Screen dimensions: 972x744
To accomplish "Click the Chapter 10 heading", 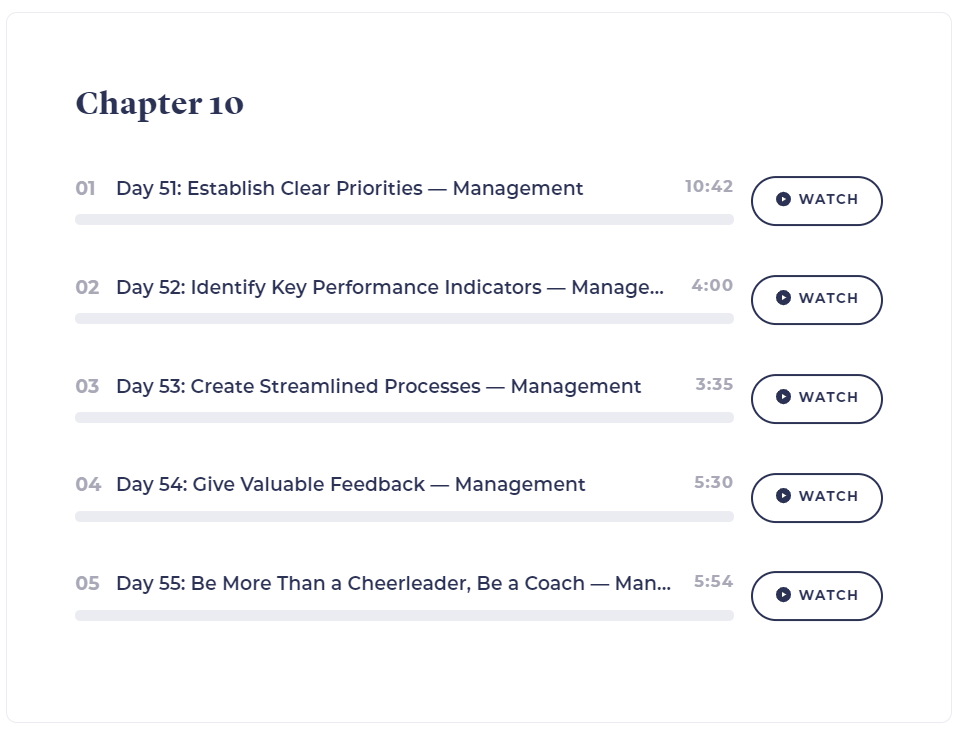I will [x=160, y=104].
